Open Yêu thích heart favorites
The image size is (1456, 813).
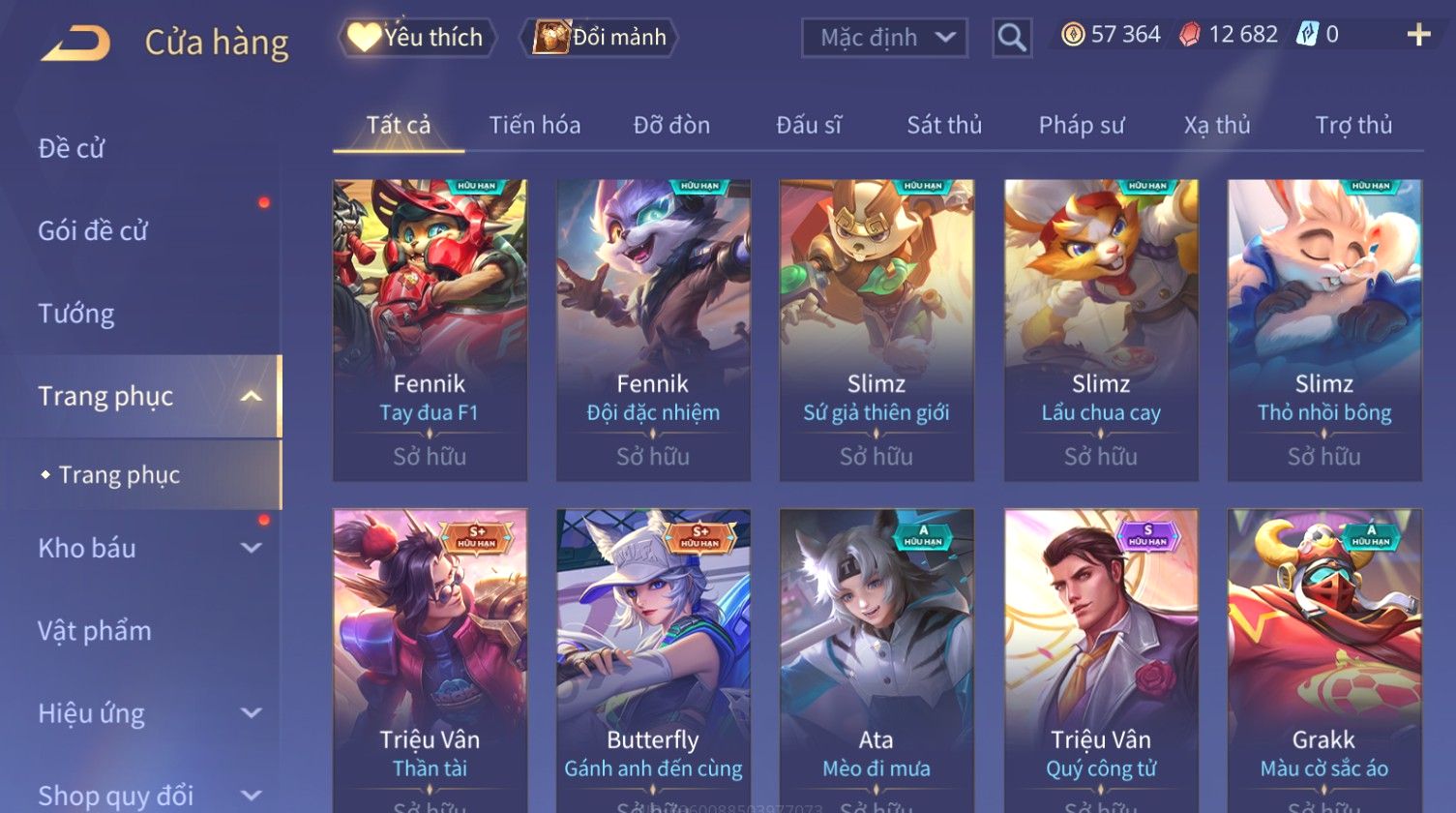click(417, 38)
